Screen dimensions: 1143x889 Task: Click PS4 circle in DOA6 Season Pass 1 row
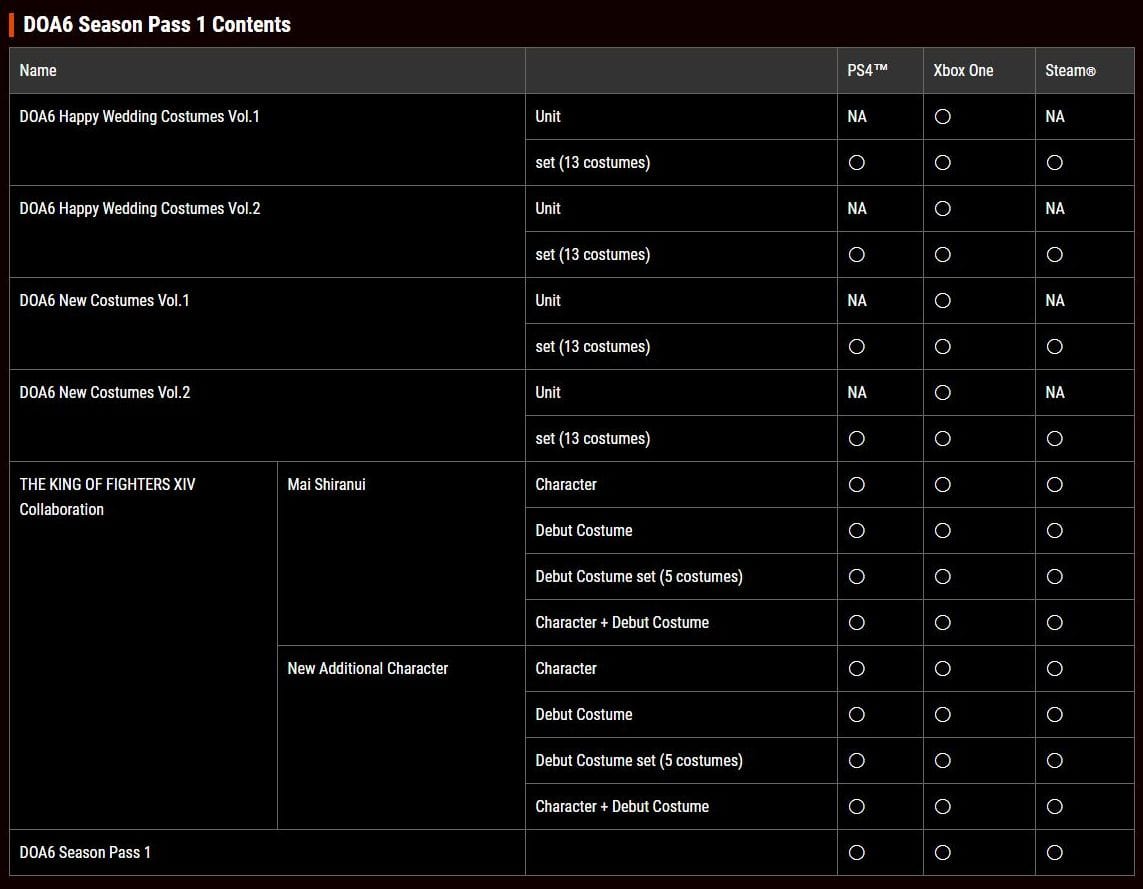pos(856,853)
